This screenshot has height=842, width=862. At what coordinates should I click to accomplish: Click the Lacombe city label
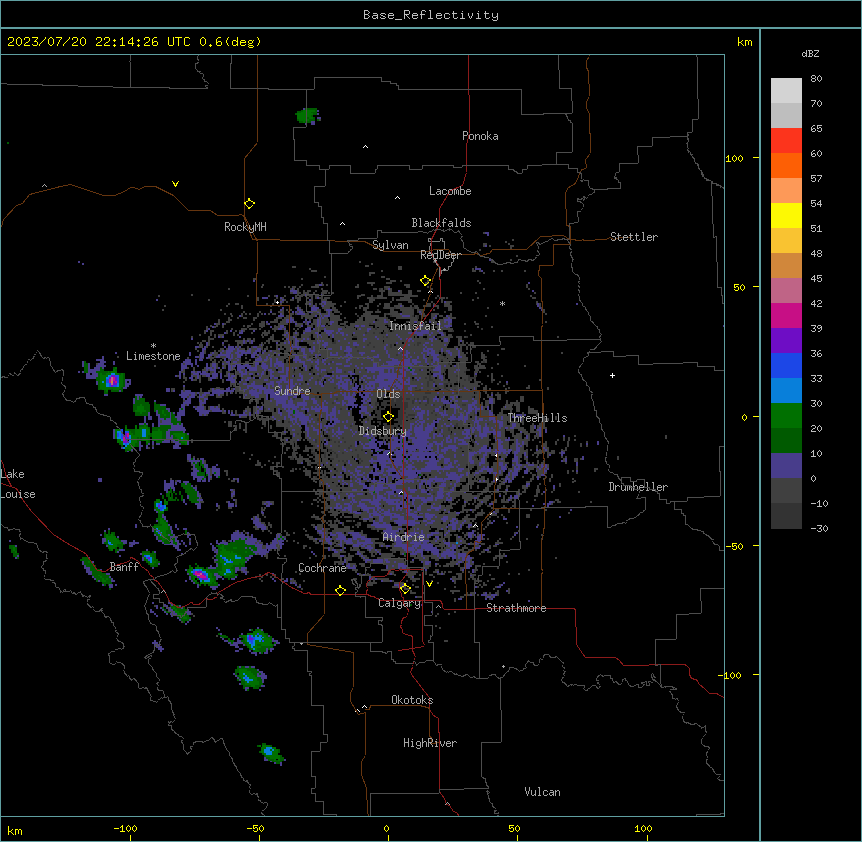[450, 191]
